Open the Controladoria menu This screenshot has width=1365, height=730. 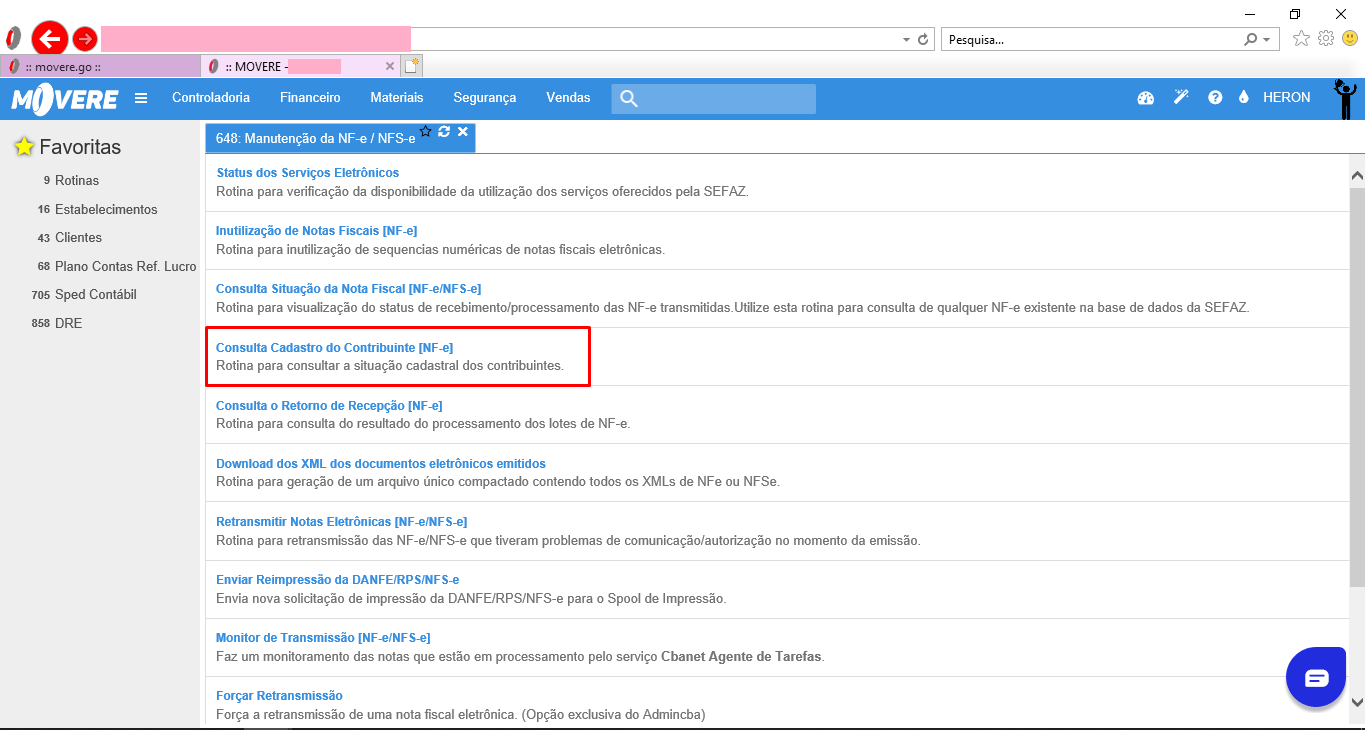(211, 98)
